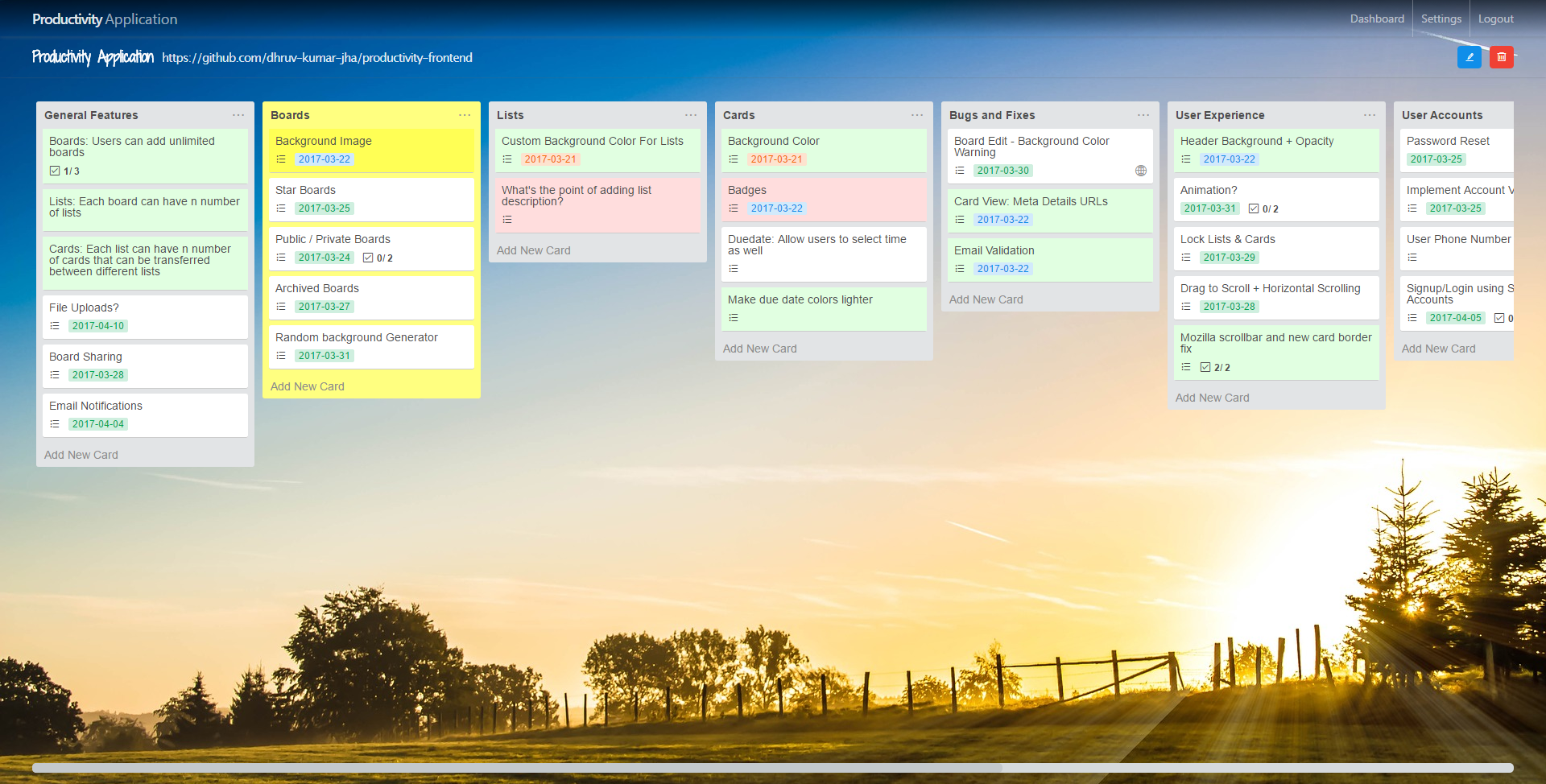Click description icon on File Uploads? card
1546x784 pixels.
55,326
